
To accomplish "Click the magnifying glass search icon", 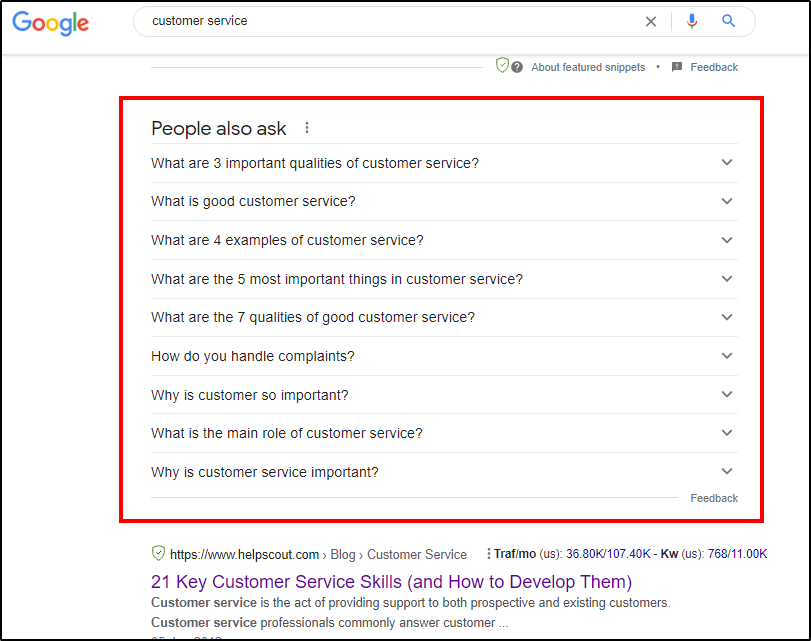I will point(729,21).
